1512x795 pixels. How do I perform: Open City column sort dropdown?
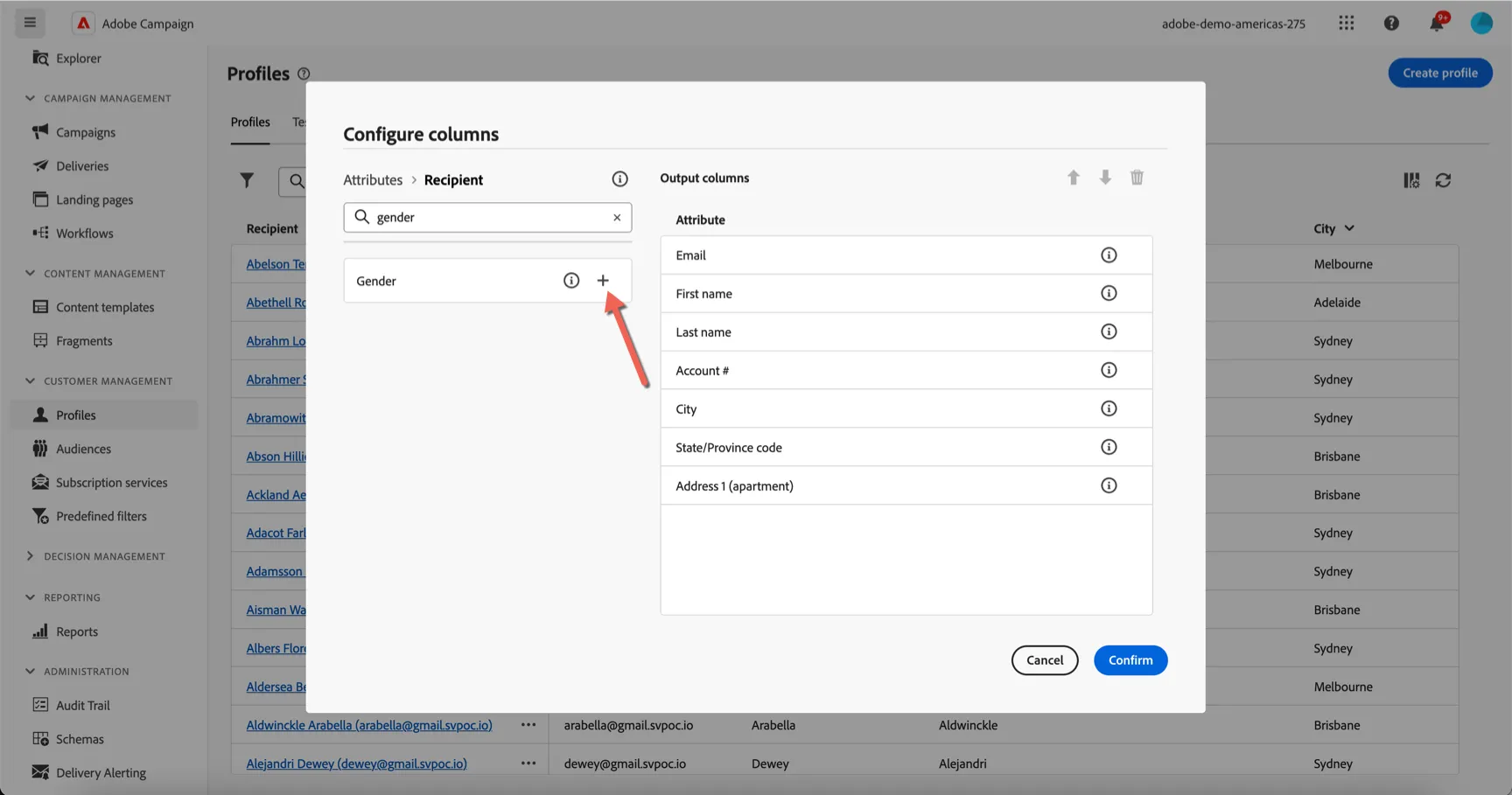[x=1349, y=228]
